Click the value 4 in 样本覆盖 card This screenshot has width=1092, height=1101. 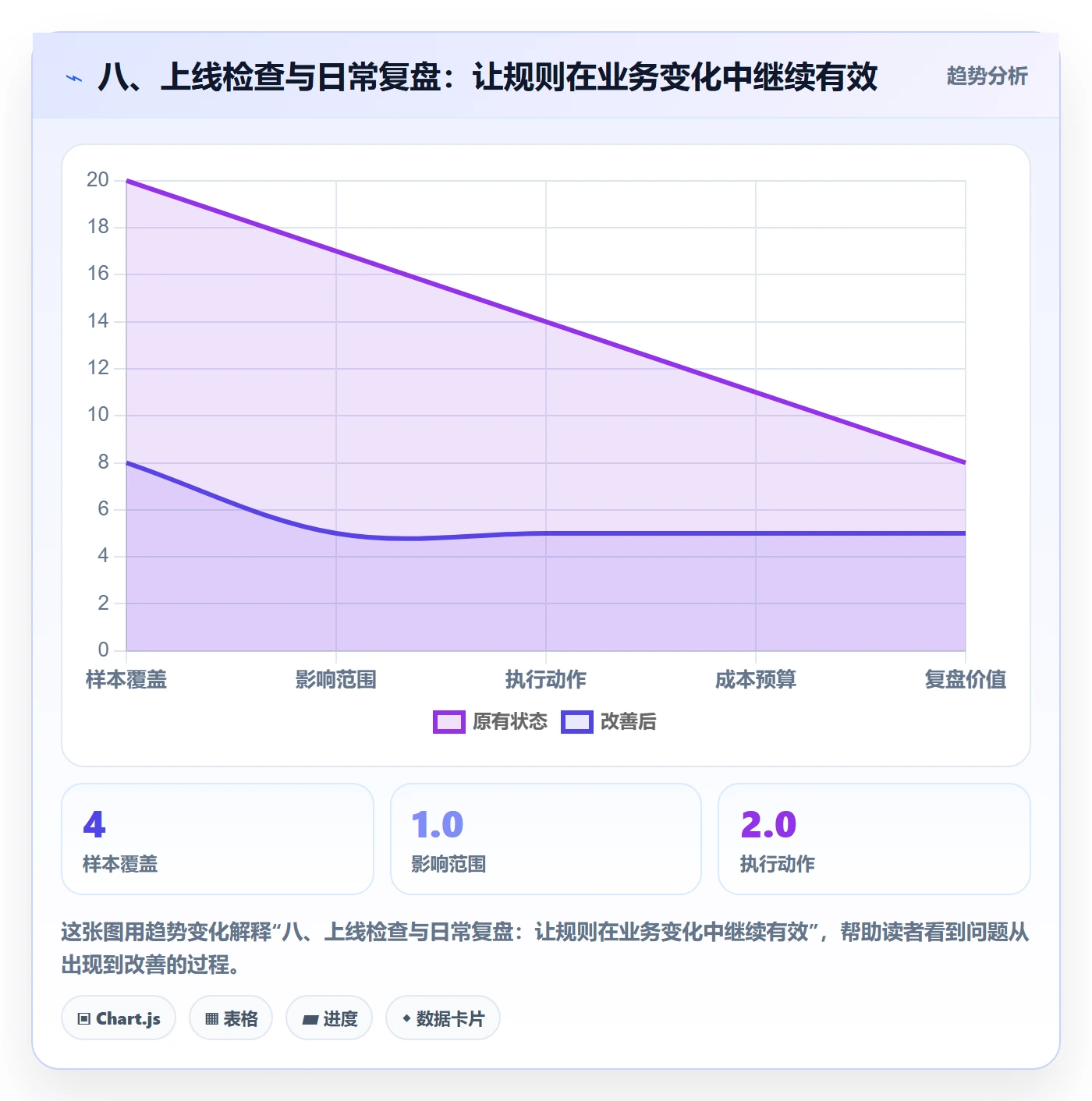pyautogui.click(x=94, y=825)
